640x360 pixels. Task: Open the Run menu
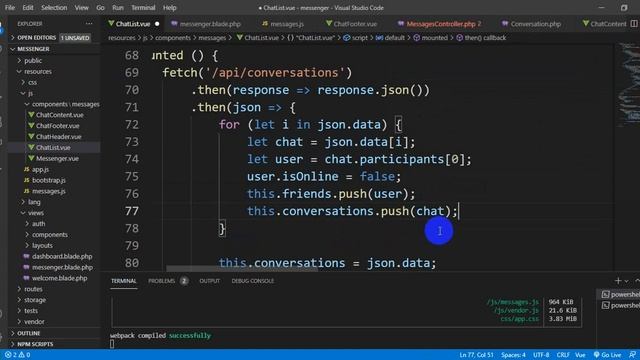click(x=118, y=8)
